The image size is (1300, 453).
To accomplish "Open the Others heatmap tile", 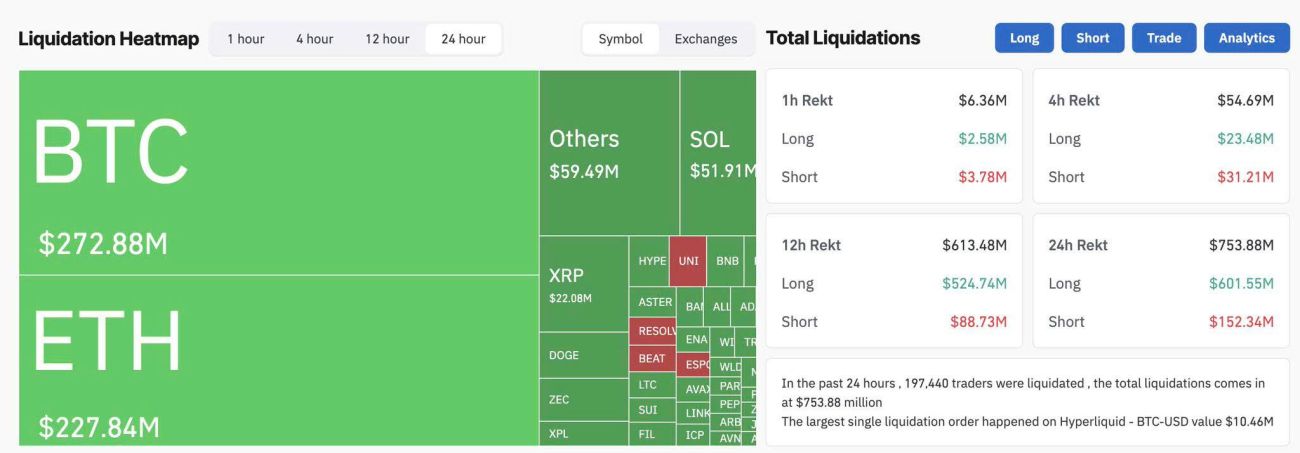I will (x=609, y=153).
